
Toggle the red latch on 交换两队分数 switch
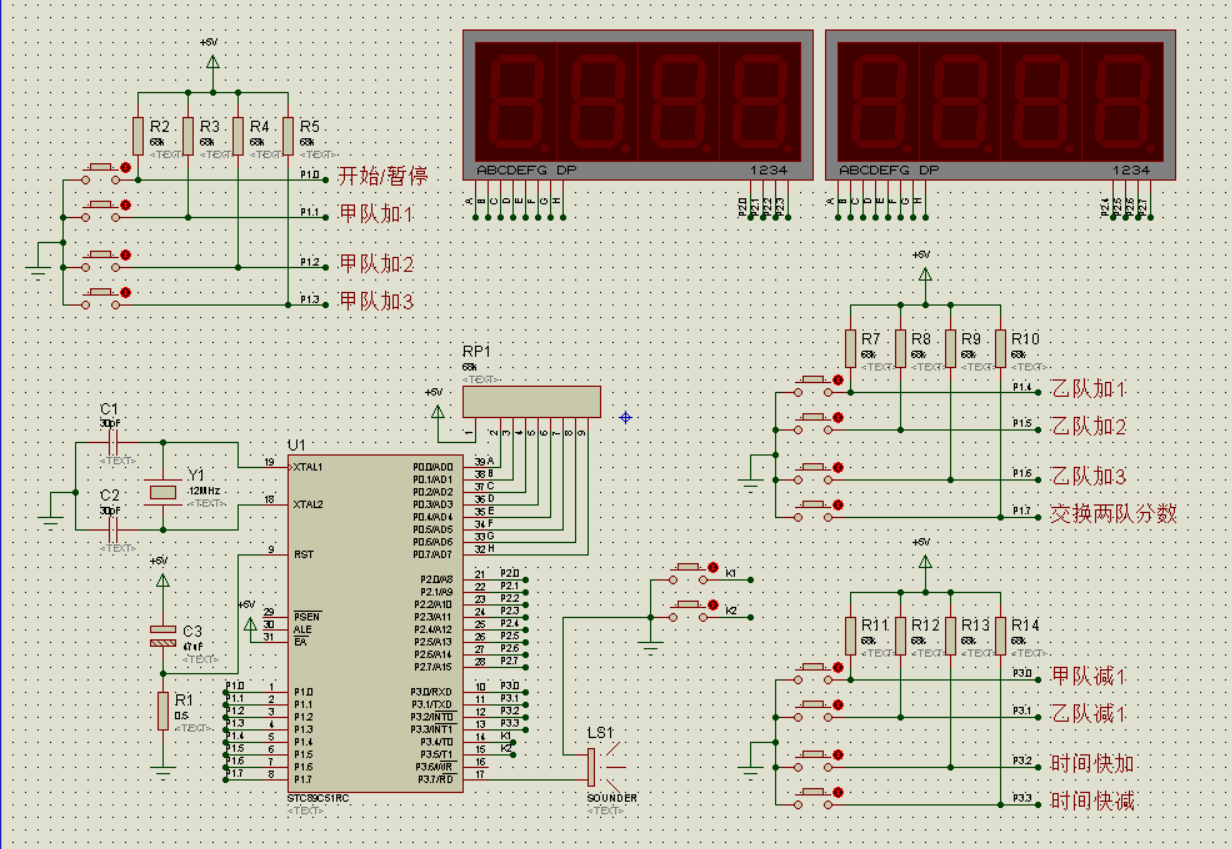(838, 505)
